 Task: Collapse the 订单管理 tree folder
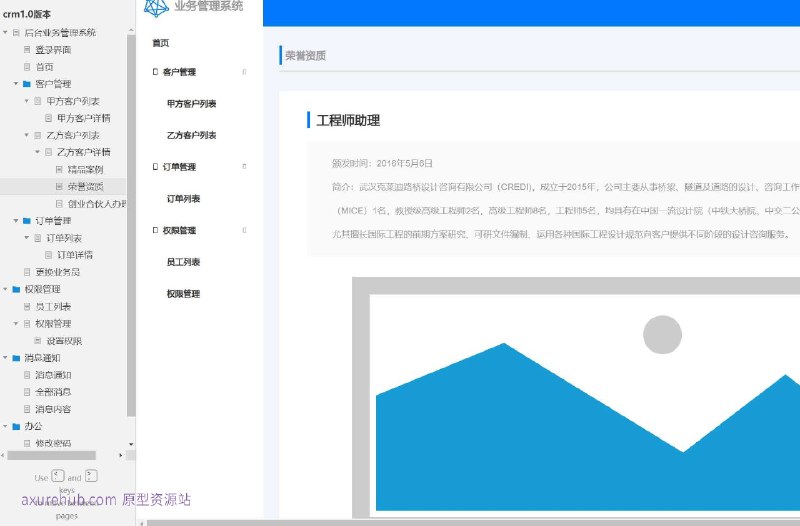(16, 221)
